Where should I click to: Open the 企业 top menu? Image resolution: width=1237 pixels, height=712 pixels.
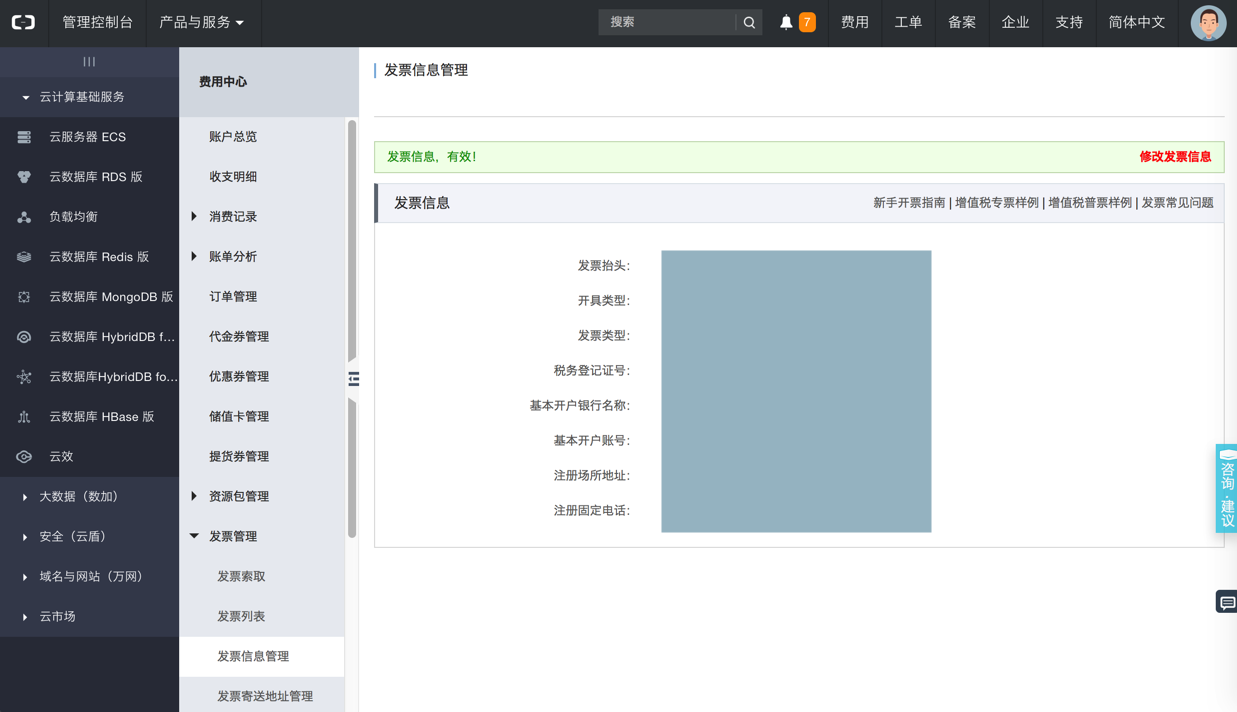tap(1015, 22)
